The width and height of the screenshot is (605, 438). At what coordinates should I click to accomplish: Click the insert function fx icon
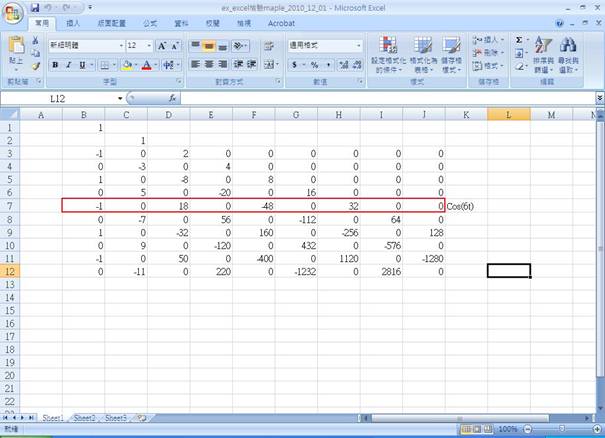click(172, 99)
